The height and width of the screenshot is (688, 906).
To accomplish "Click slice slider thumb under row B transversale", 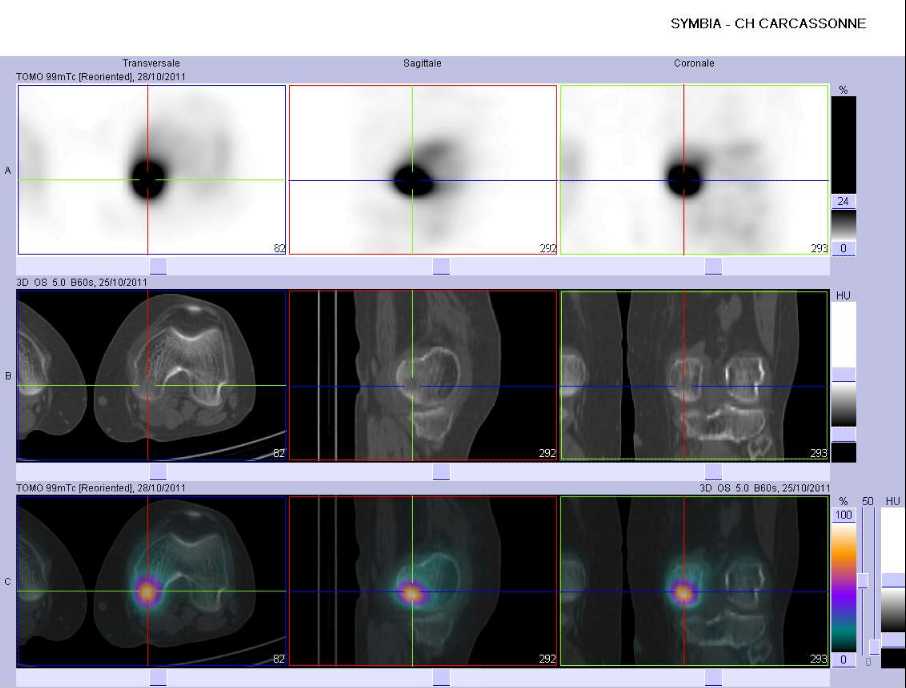I will tap(158, 472).
